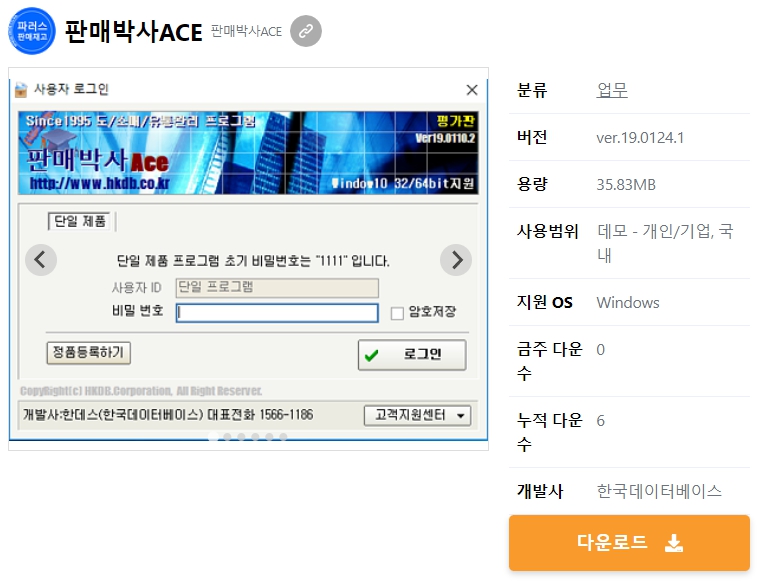Click the 개발사:한데스 phone number line

pyautogui.click(x=168, y=415)
